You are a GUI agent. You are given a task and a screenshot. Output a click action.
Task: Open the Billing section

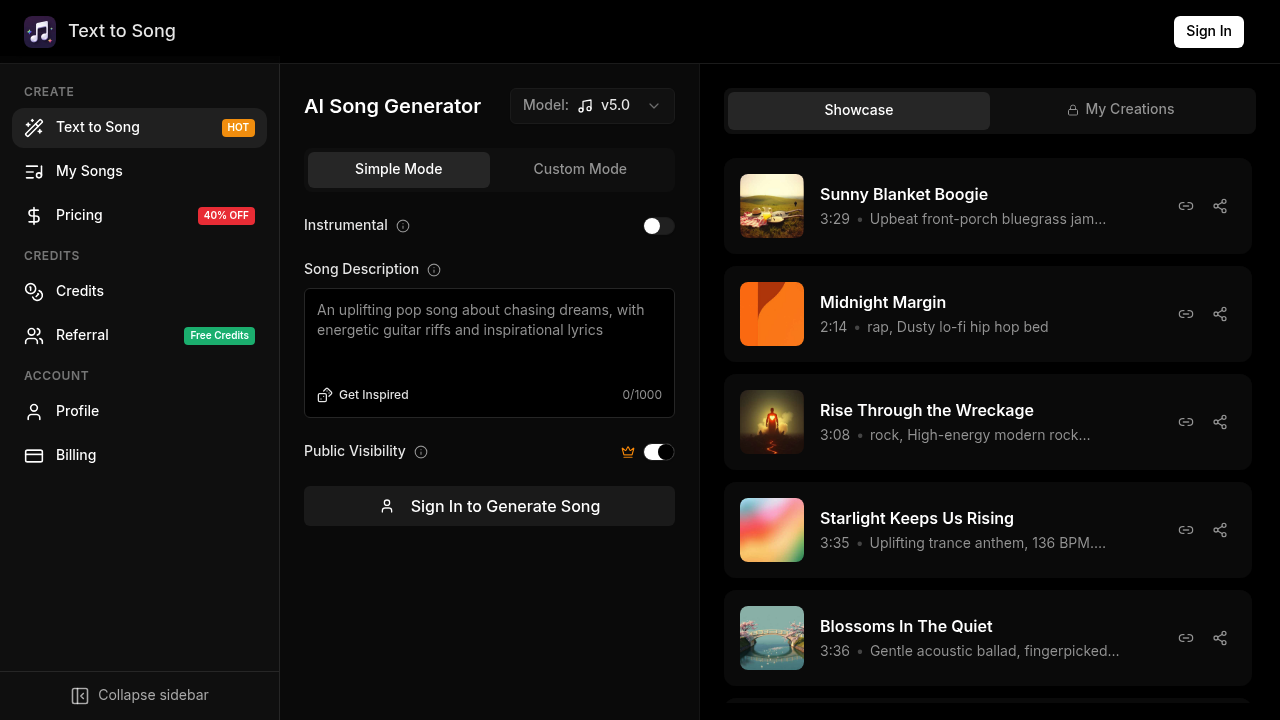[76, 455]
